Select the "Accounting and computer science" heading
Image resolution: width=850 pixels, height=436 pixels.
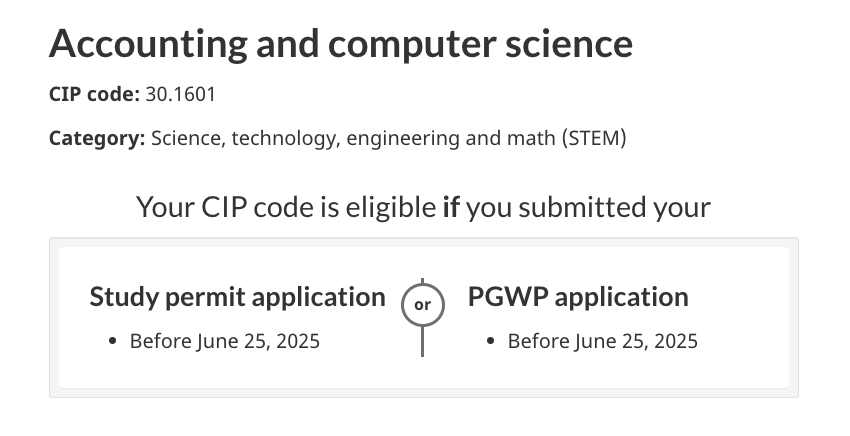coord(341,43)
